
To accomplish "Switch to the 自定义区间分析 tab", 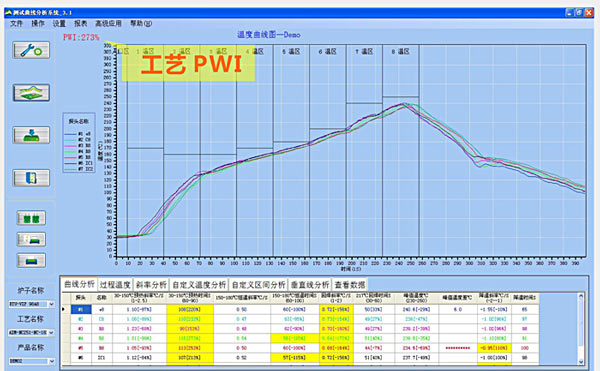I will point(259,285).
